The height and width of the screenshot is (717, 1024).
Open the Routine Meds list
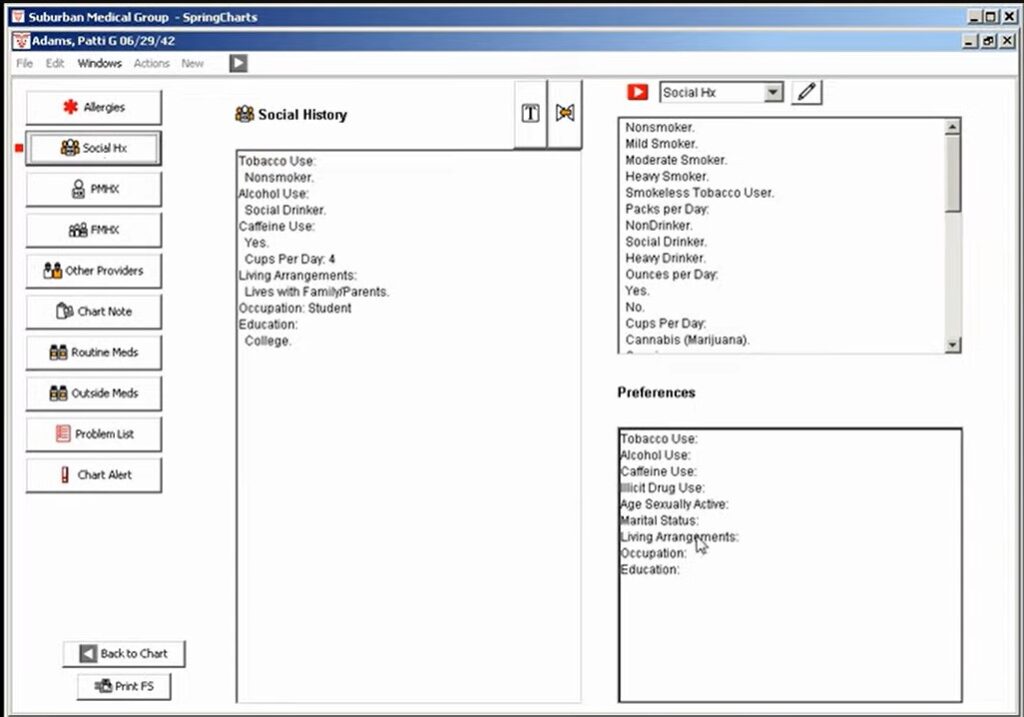coord(93,352)
